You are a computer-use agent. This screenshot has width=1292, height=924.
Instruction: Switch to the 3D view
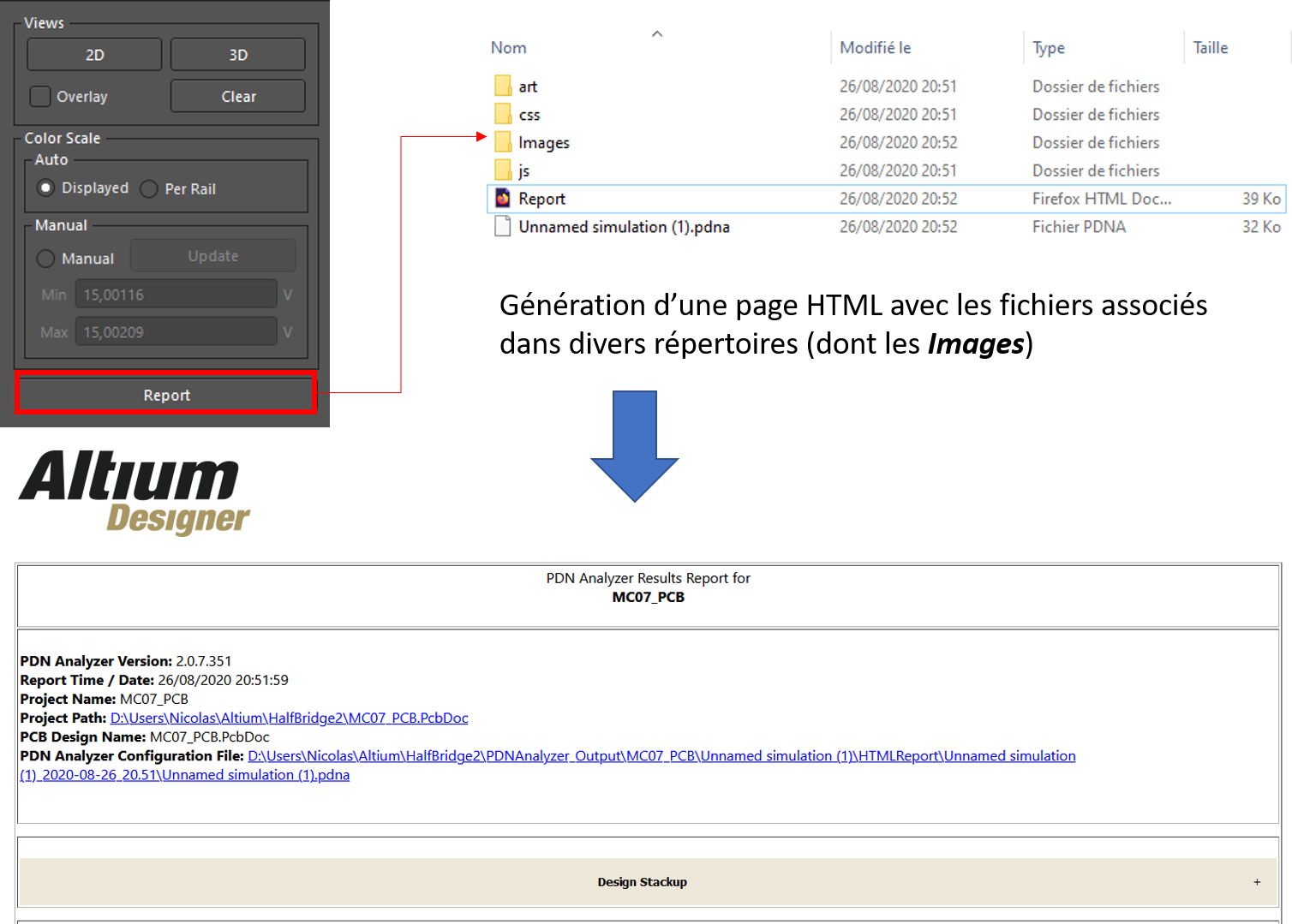(x=238, y=55)
